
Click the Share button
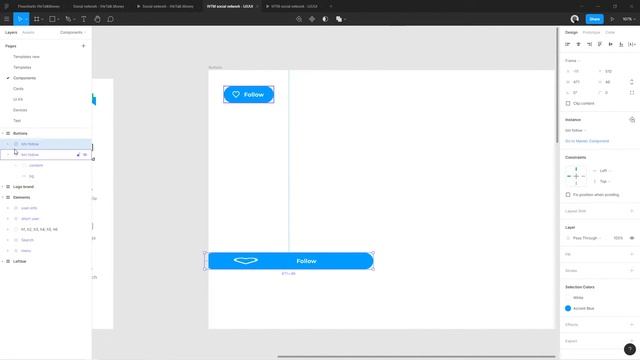click(x=594, y=19)
